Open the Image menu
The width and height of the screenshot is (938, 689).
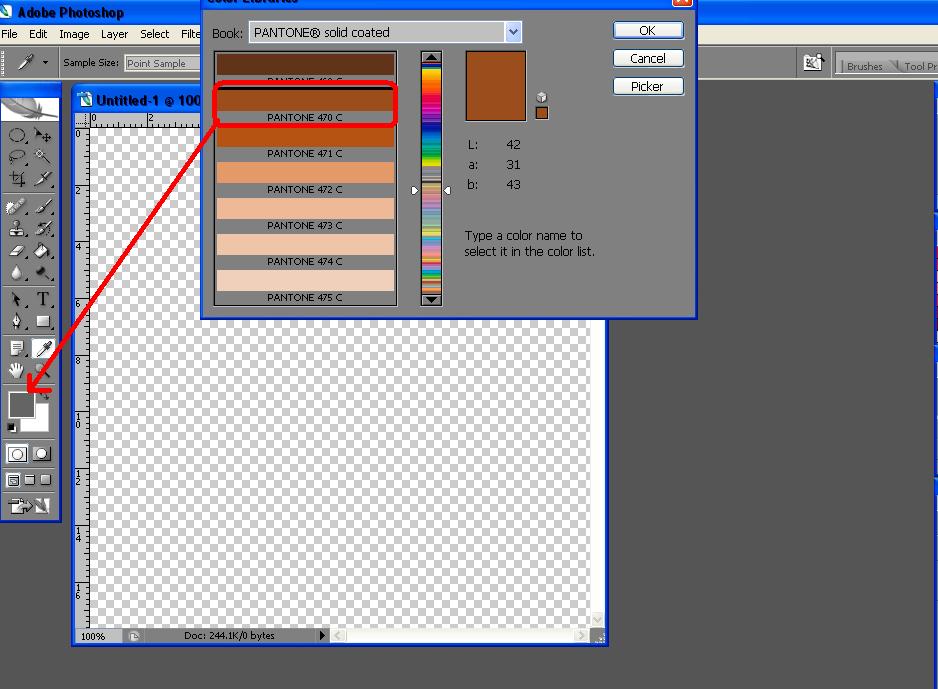(x=74, y=34)
